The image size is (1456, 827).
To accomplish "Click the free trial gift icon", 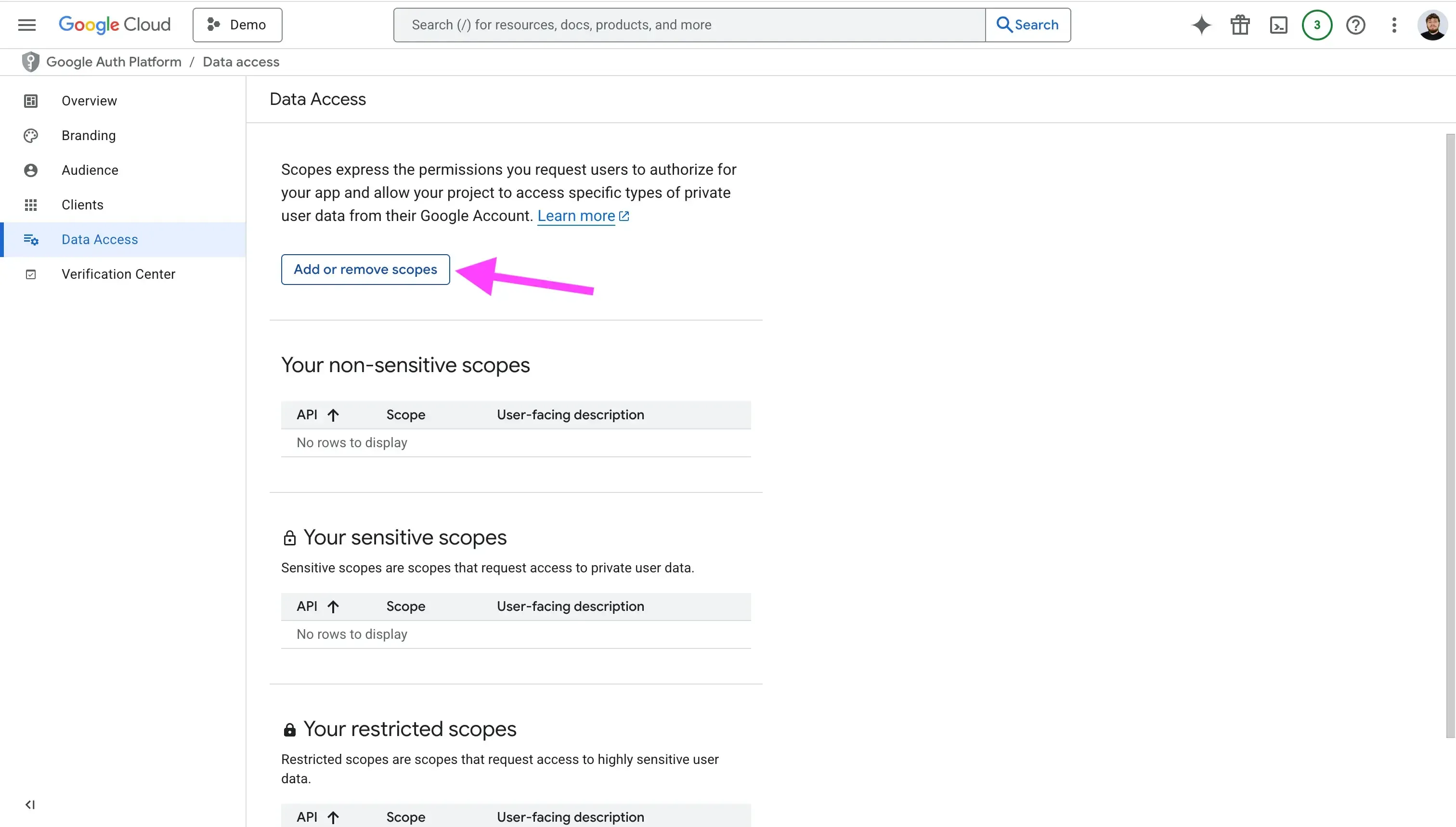I will [x=1239, y=25].
